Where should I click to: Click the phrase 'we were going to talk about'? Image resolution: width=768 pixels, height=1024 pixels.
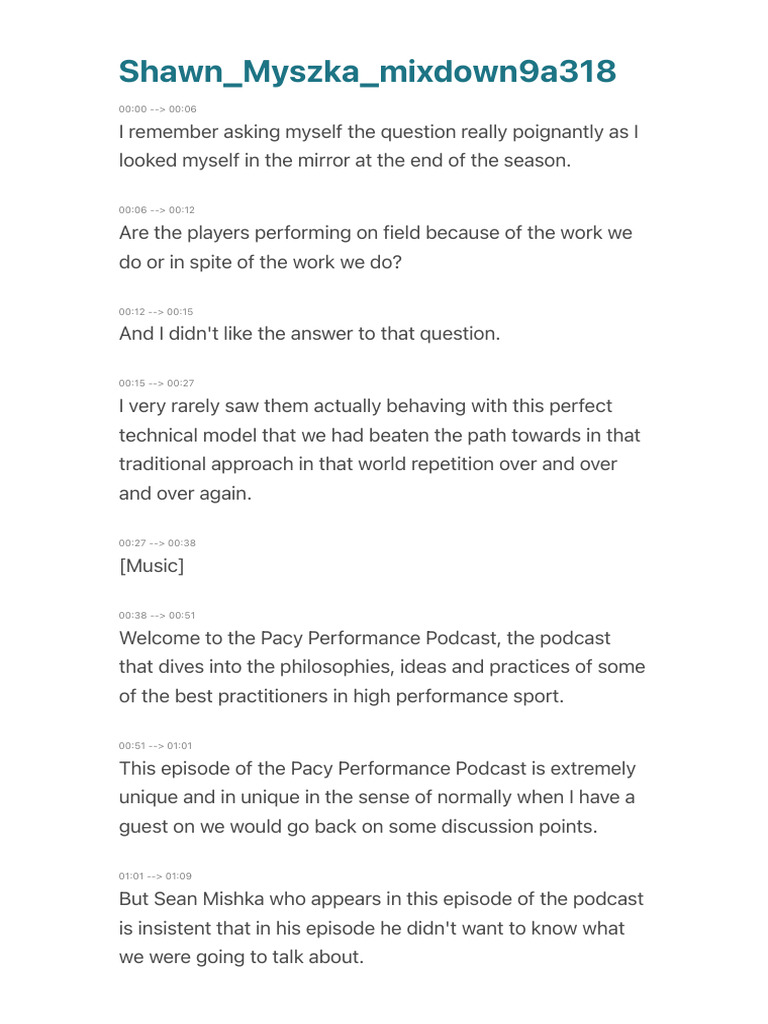(x=240, y=957)
